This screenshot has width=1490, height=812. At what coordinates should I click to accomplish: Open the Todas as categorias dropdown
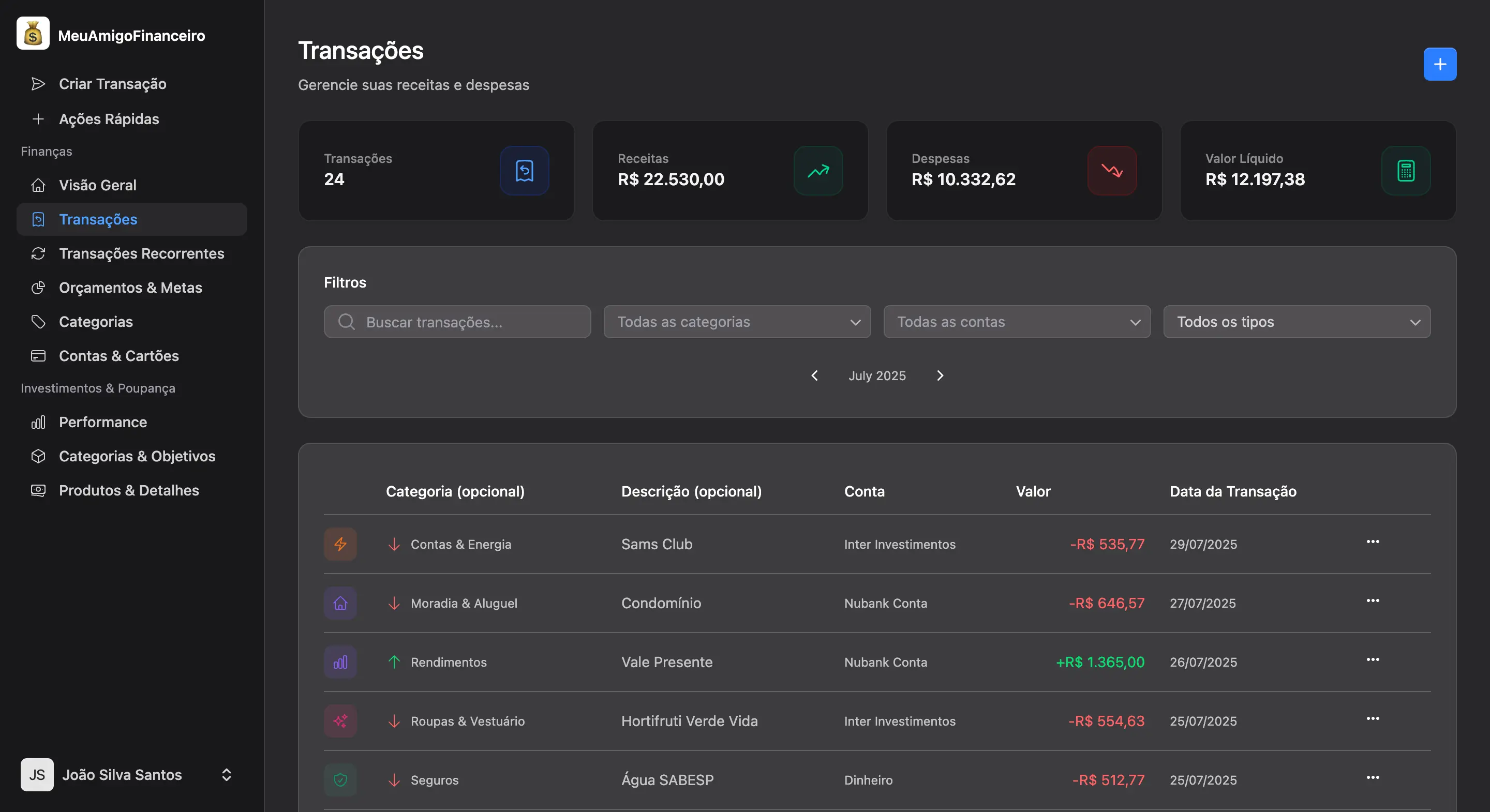tap(736, 322)
